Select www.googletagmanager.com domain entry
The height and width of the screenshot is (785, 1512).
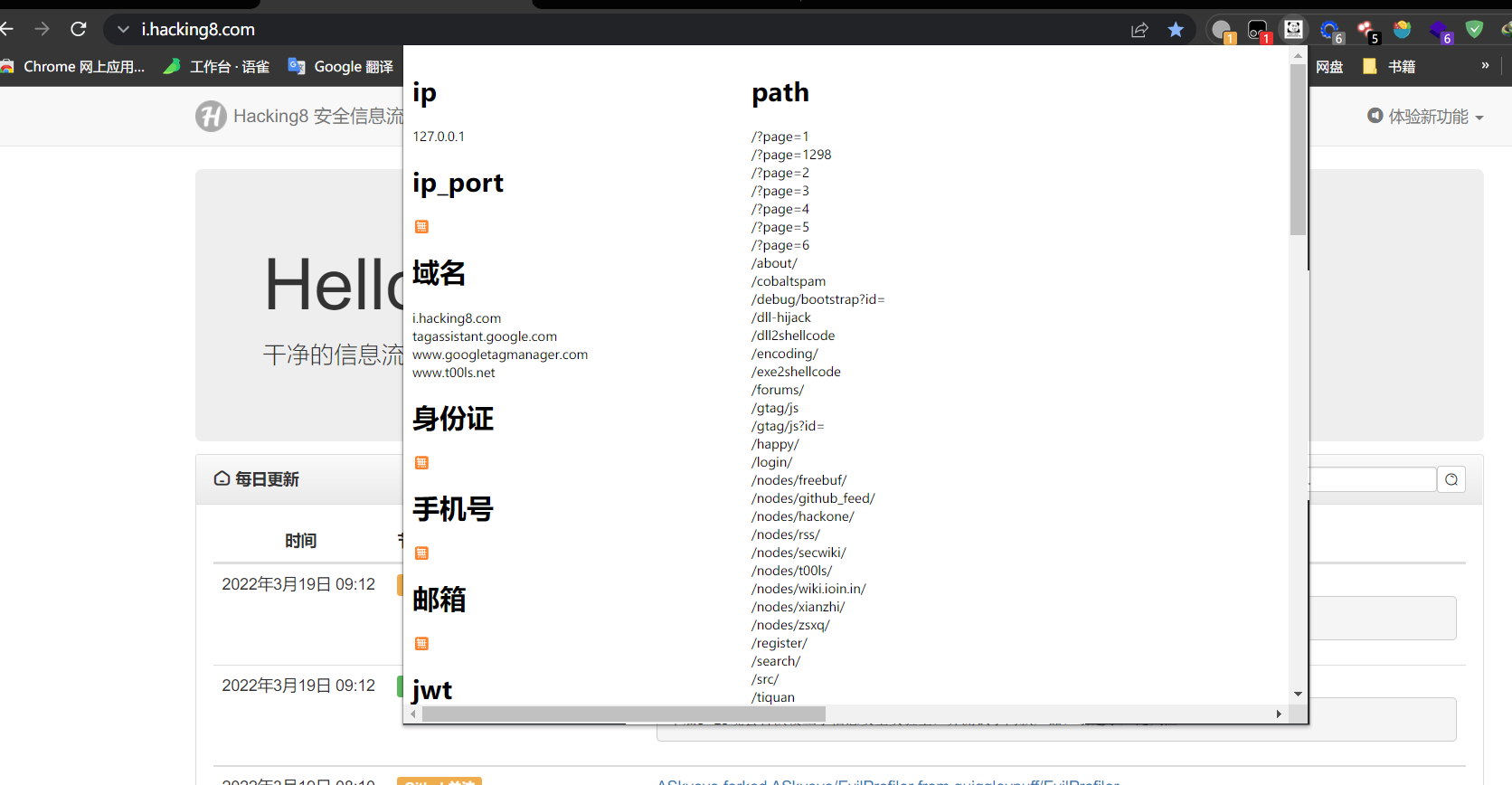tap(500, 355)
